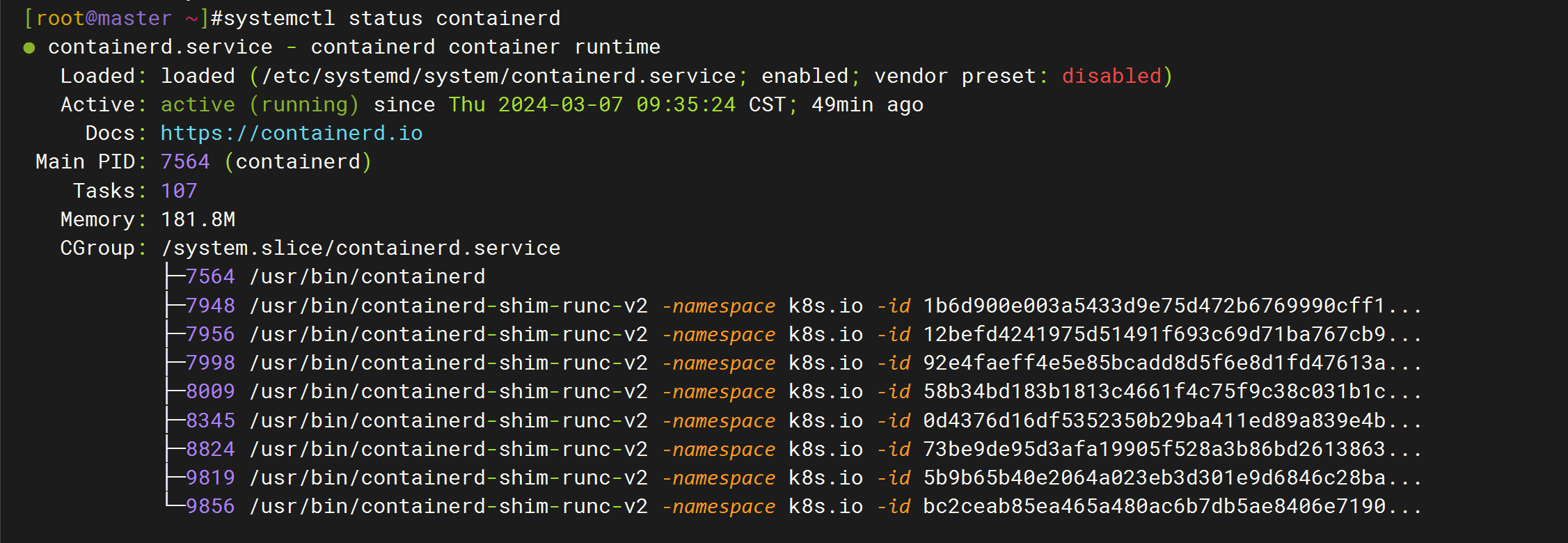Select PID 7948 in cgroup tree
1568x543 pixels.
[x=211, y=306]
